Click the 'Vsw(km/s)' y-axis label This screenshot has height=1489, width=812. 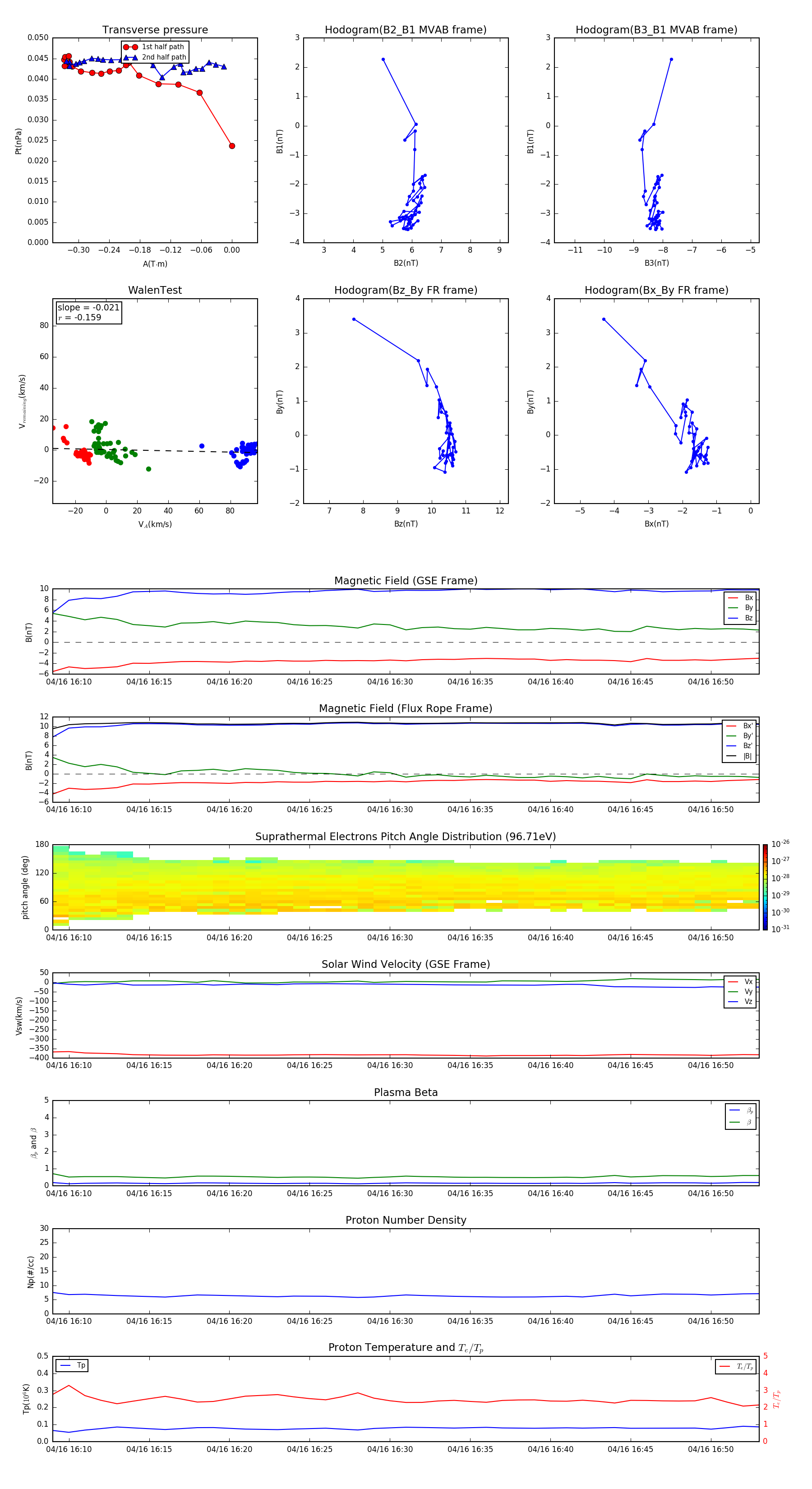coord(18,1015)
